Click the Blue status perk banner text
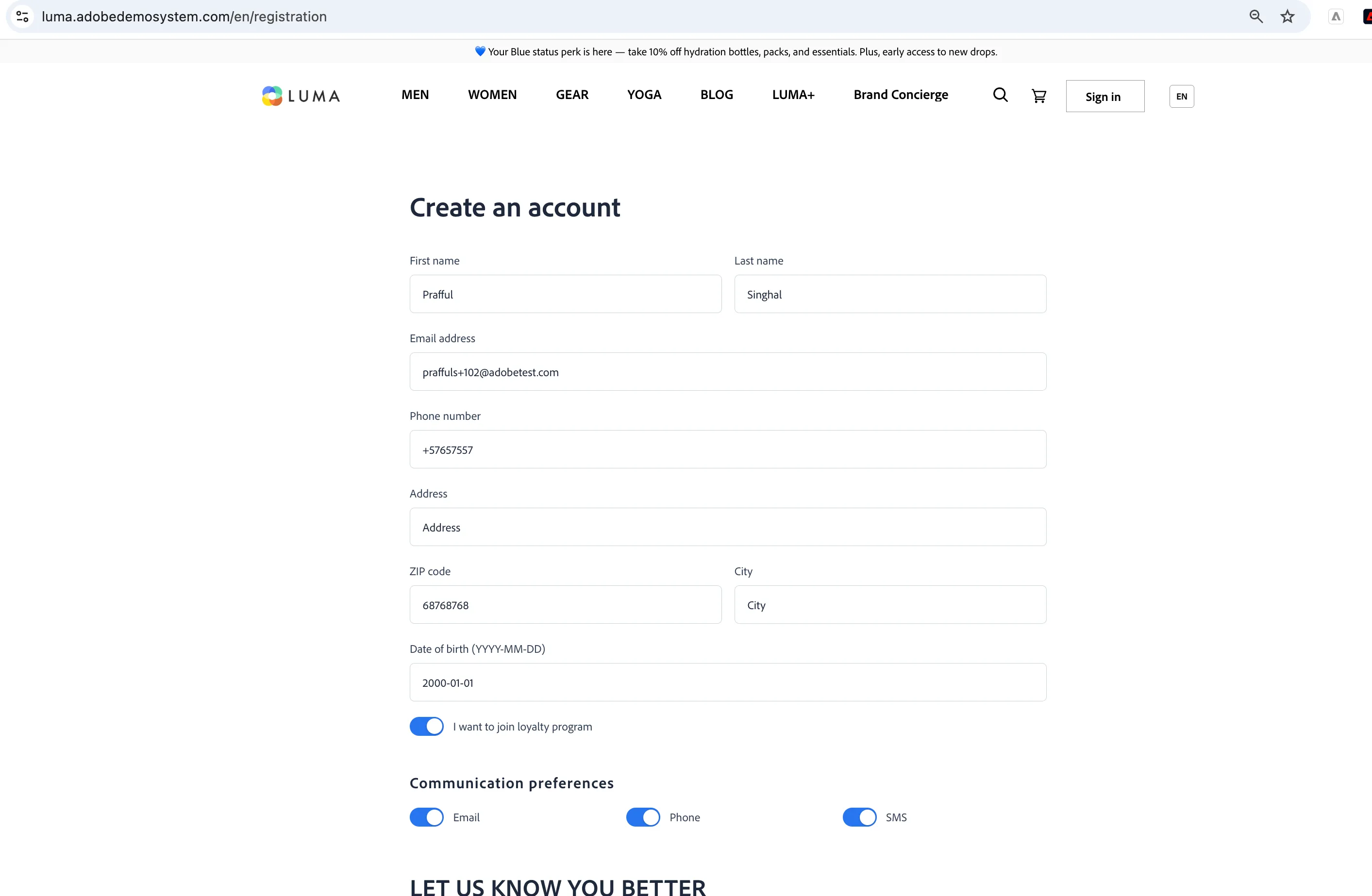The image size is (1372, 896). [x=736, y=51]
